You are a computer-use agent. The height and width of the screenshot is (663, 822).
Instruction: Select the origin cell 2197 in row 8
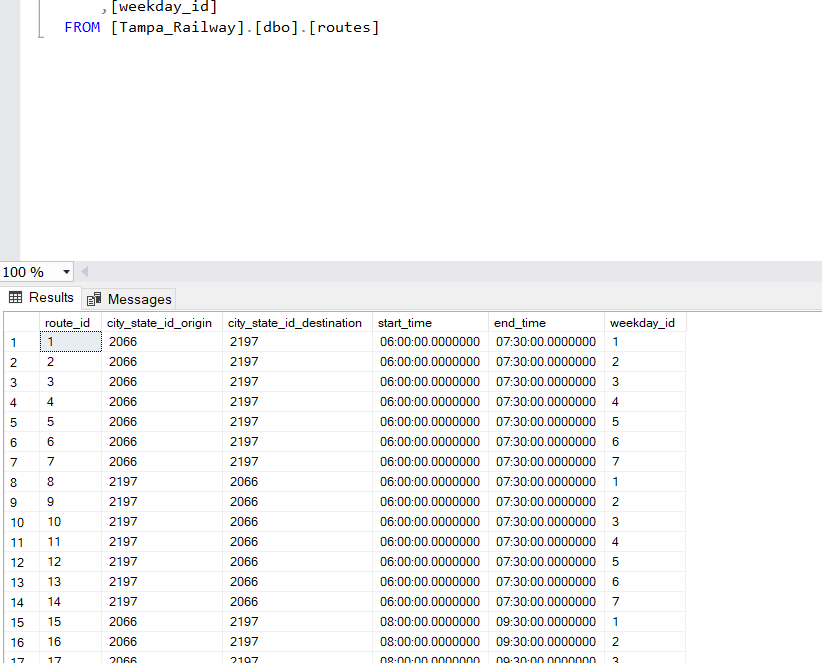(161, 482)
